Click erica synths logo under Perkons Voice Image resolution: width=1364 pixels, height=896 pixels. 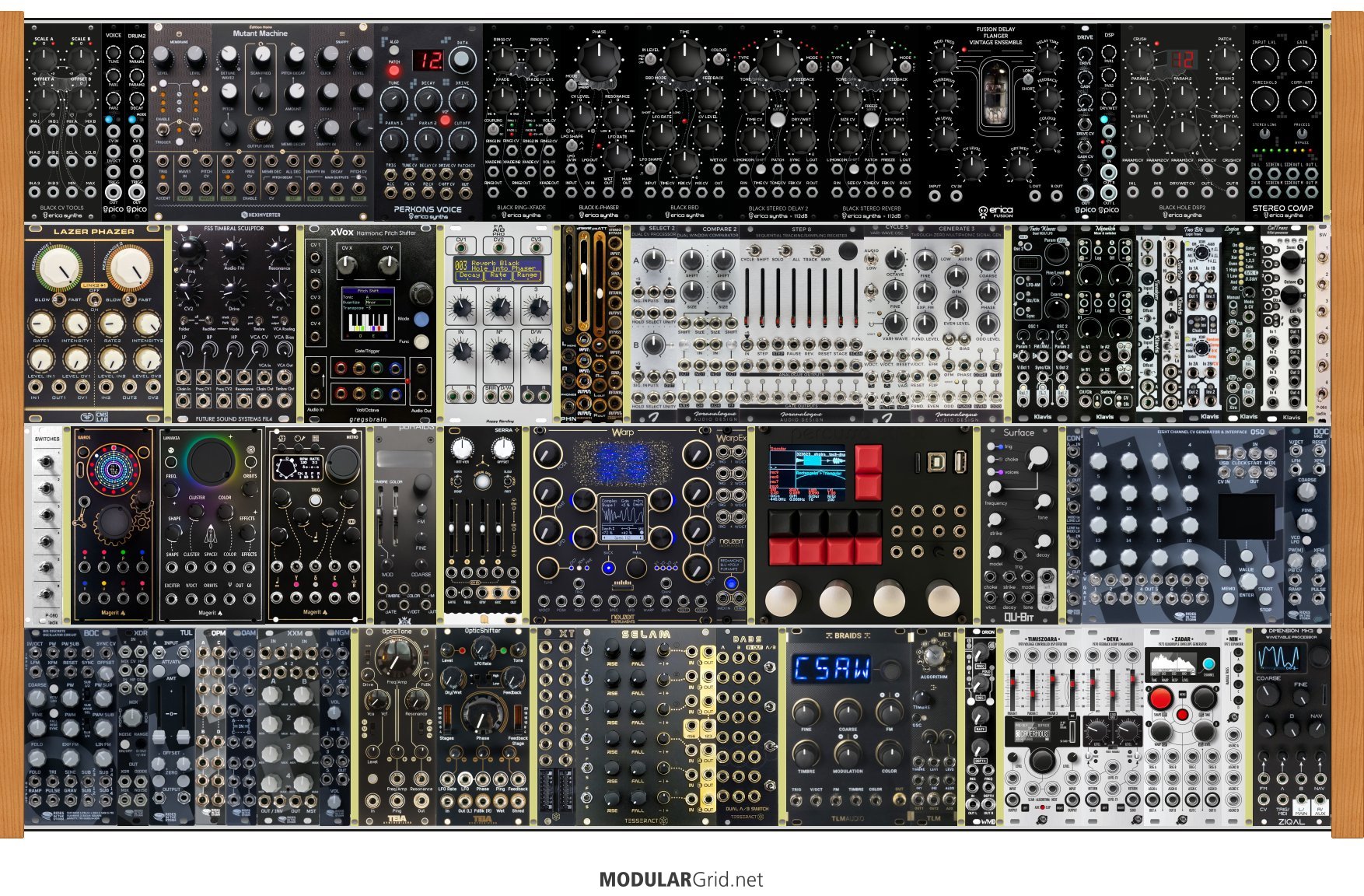coord(428,216)
